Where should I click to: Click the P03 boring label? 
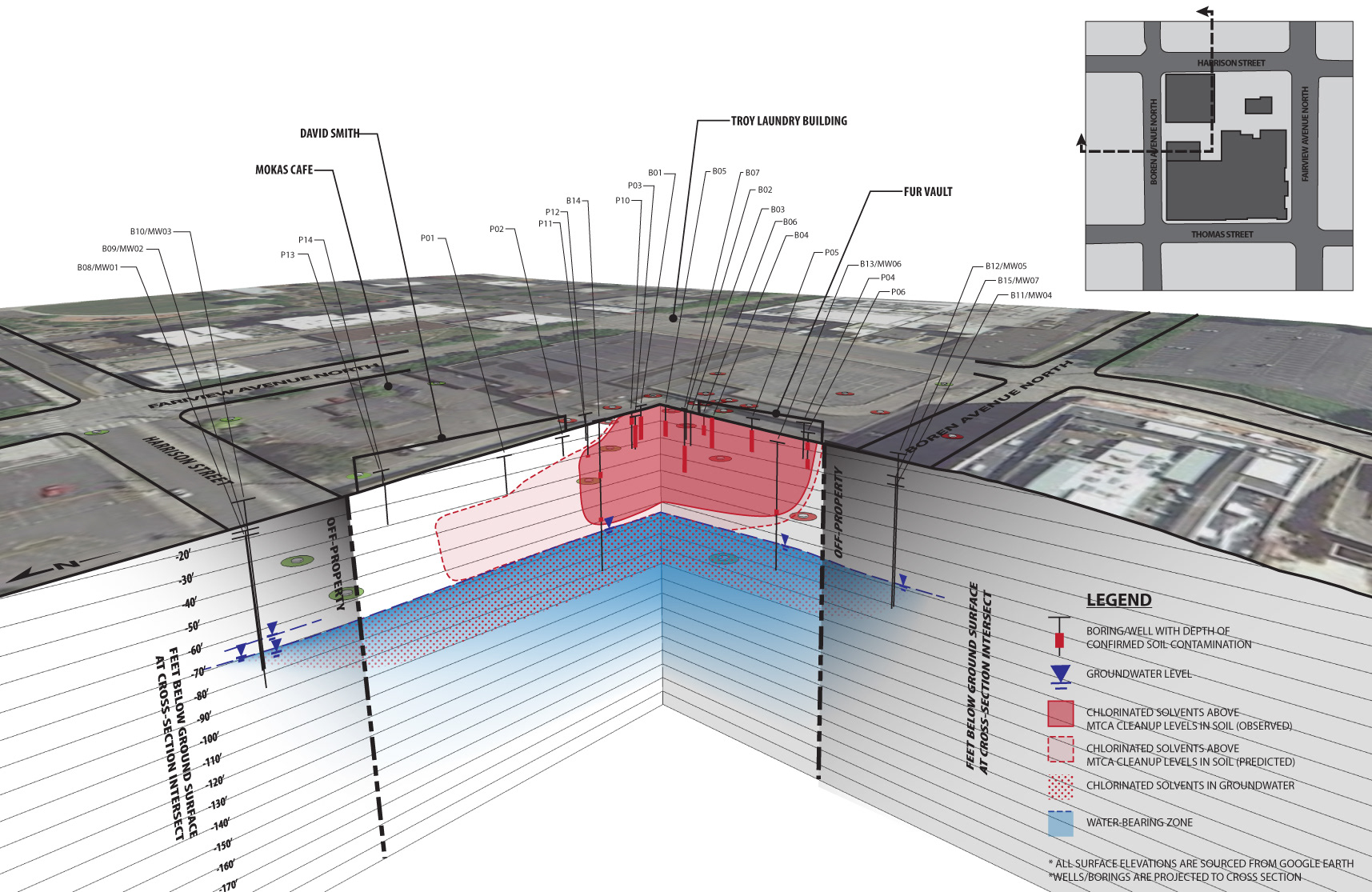pyautogui.click(x=635, y=186)
